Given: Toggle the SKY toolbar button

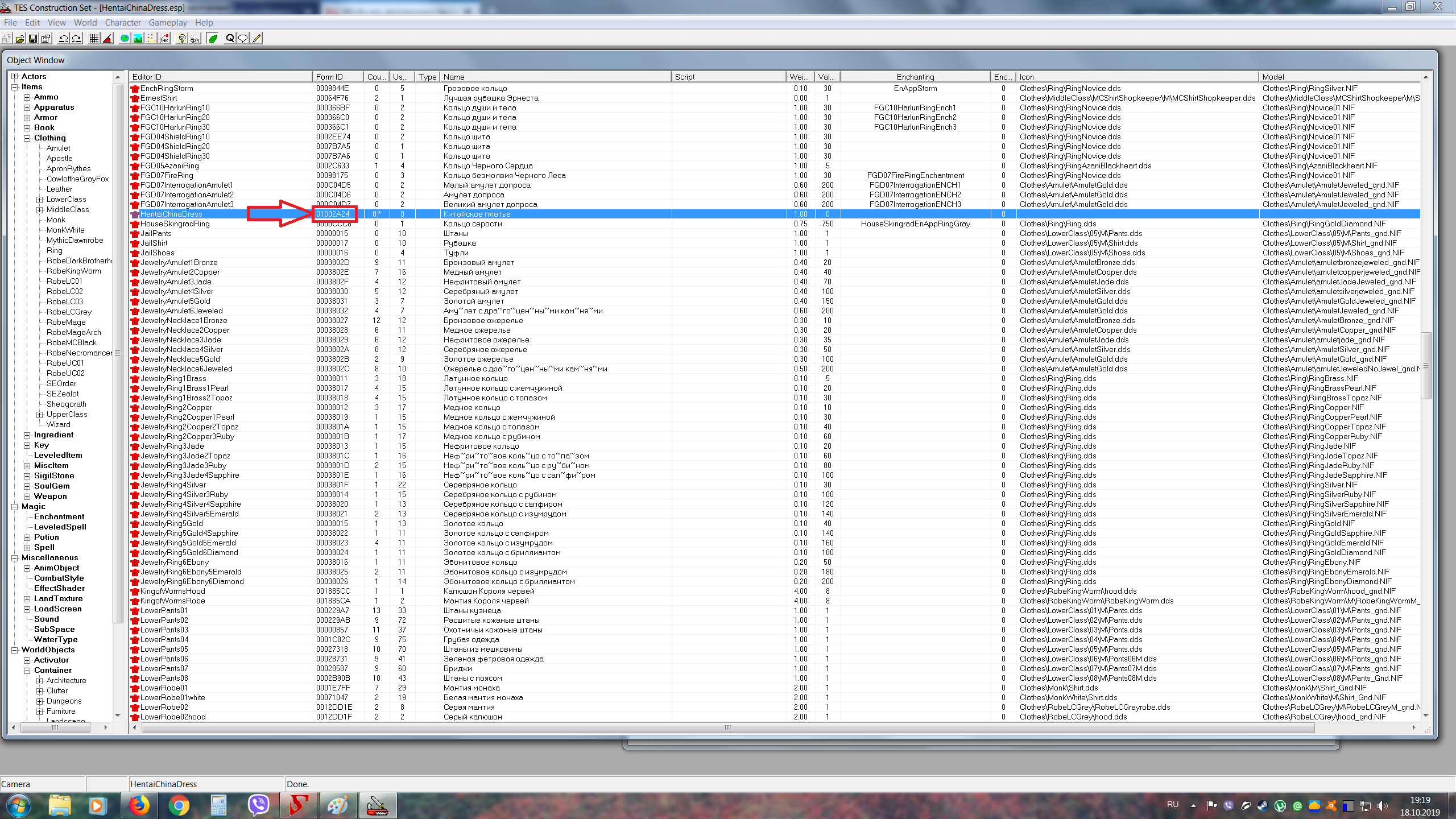Looking at the screenshot, I should (x=195, y=39).
